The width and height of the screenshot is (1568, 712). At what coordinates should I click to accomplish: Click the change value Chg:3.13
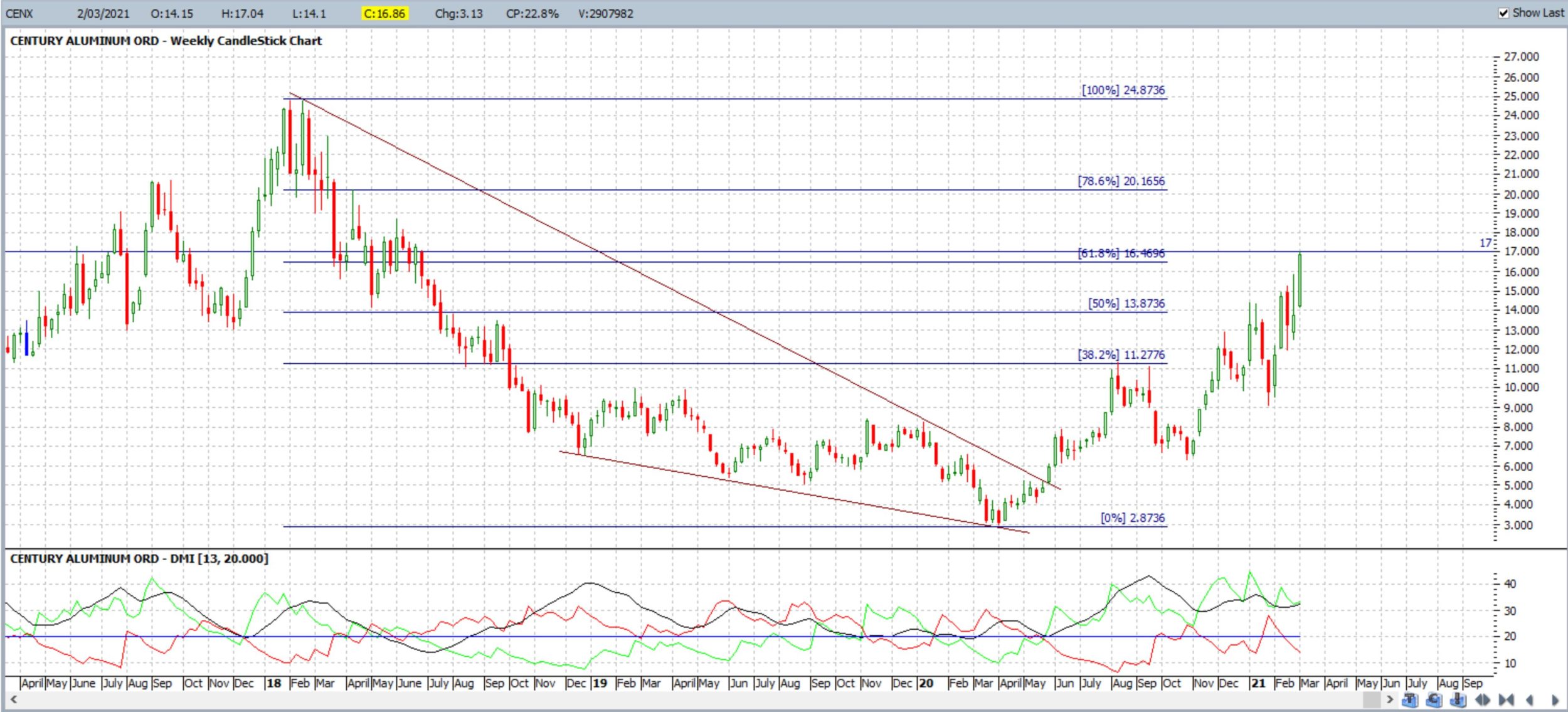pyautogui.click(x=458, y=13)
